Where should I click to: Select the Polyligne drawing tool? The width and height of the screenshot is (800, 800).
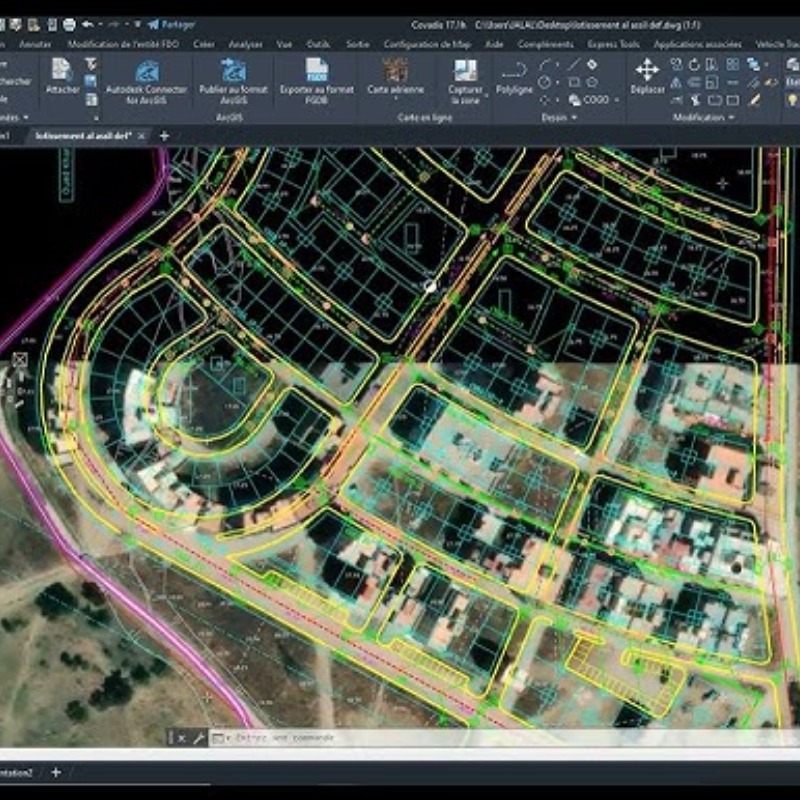515,72
